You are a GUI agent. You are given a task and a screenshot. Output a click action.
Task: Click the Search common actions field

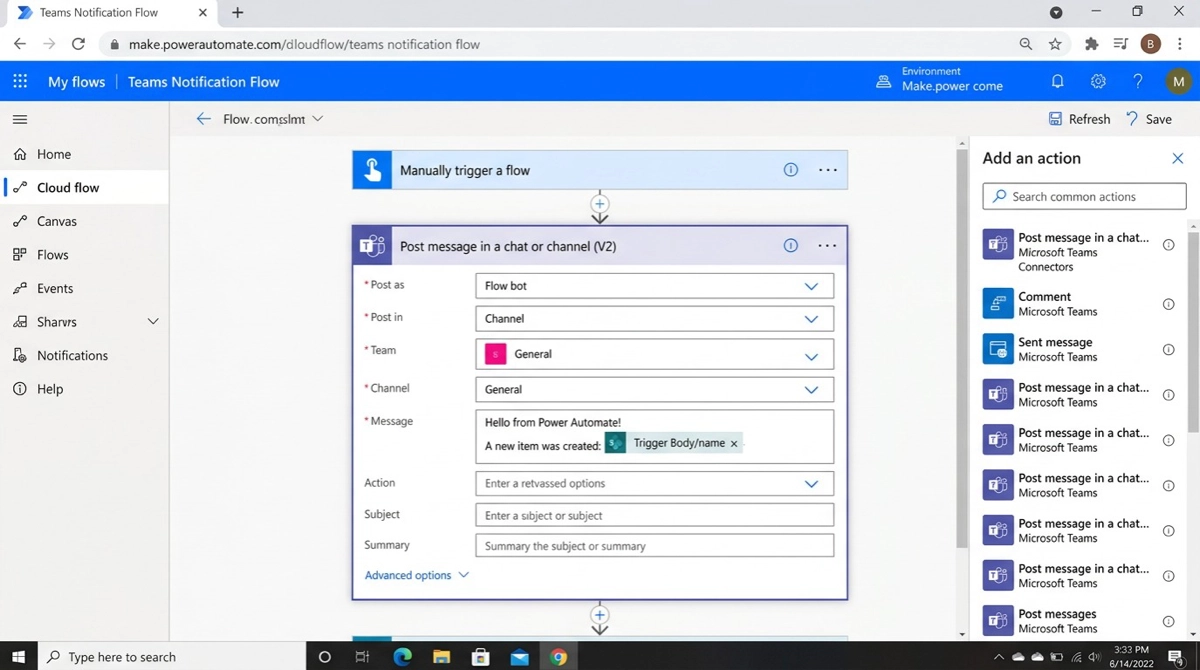click(1084, 197)
